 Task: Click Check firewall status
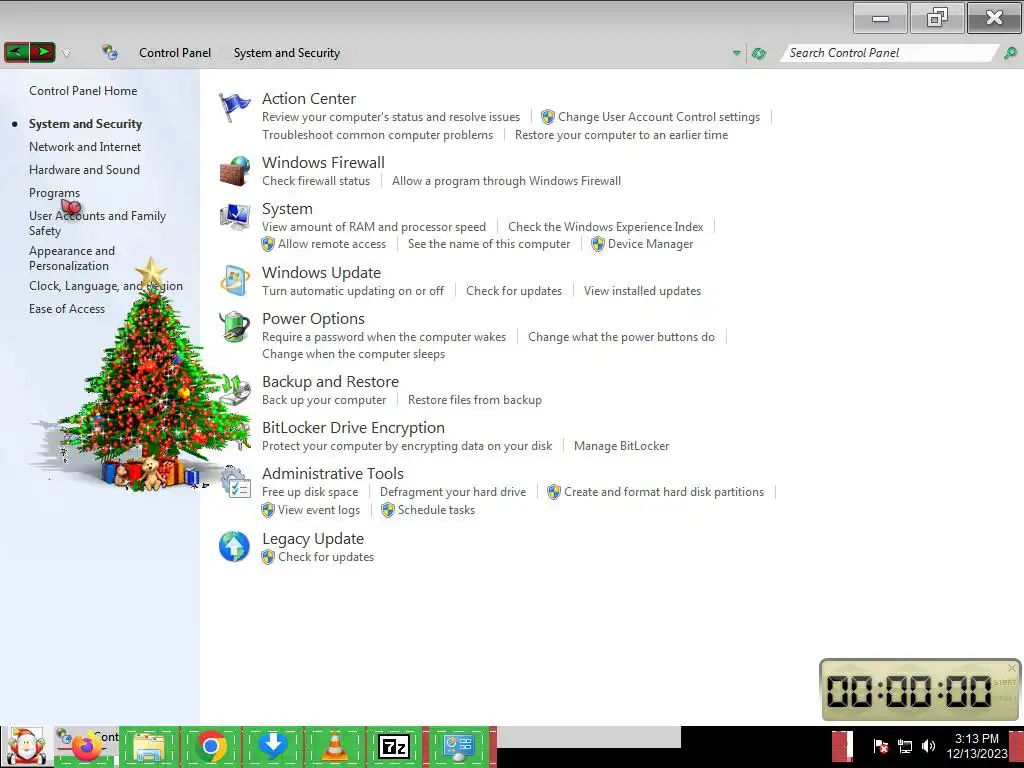(316, 181)
